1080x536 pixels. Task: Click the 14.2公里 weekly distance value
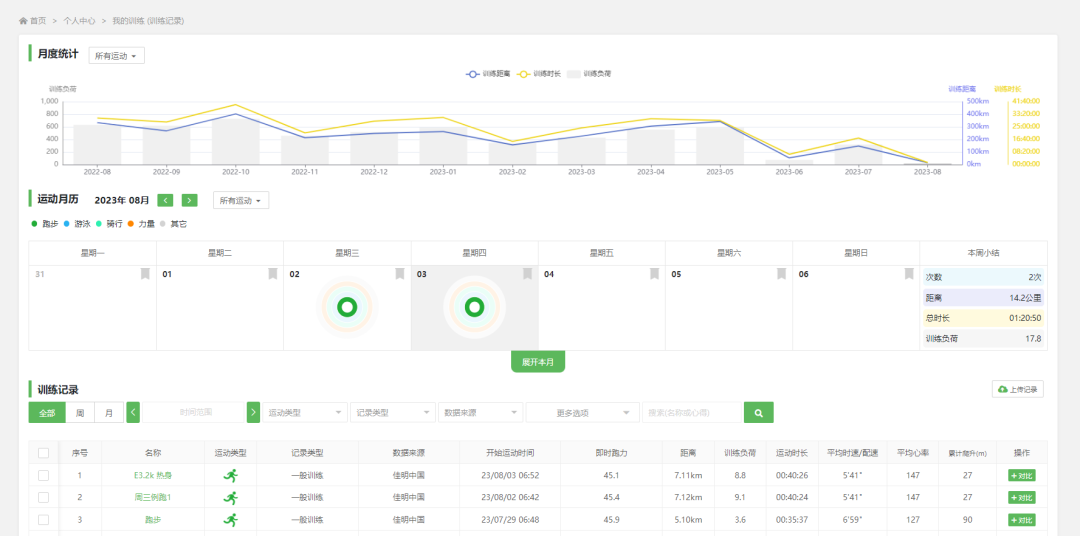pos(1026,298)
